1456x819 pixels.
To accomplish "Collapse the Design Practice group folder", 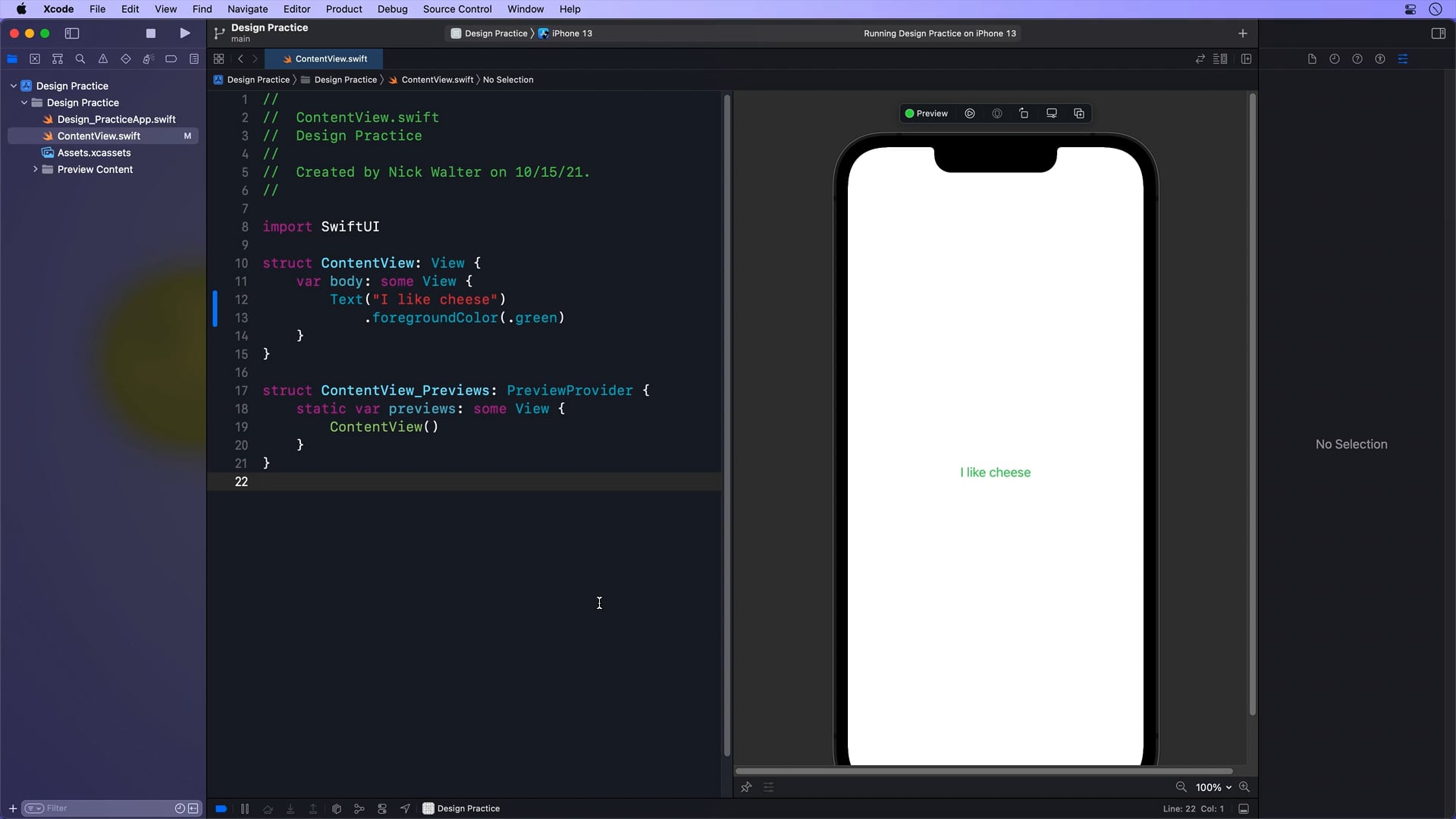I will click(x=24, y=102).
